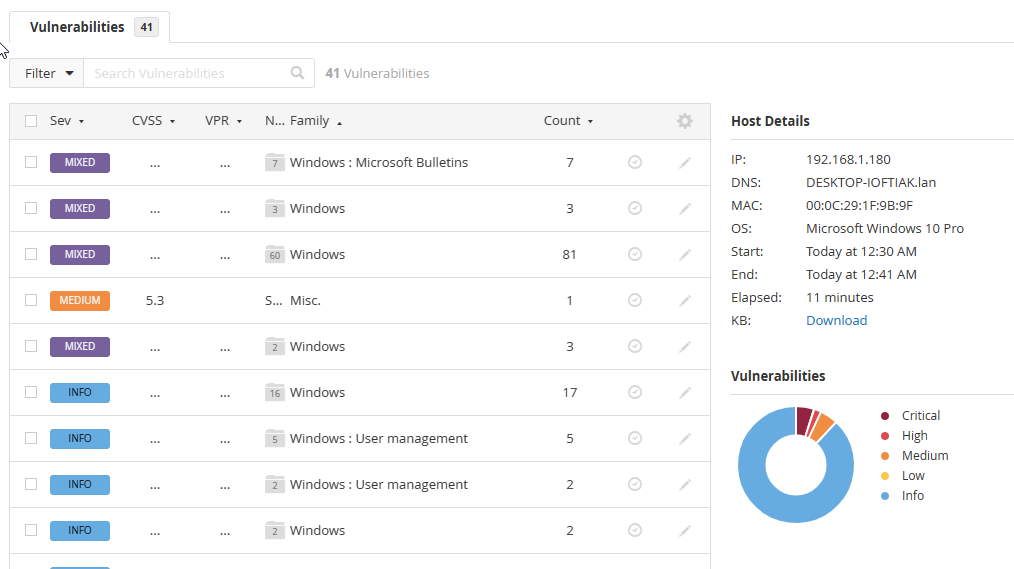Click pencil icon in MIXED Windows row with folder 3
Screen dimensions: 1014x569
pyautogui.click(x=685, y=208)
